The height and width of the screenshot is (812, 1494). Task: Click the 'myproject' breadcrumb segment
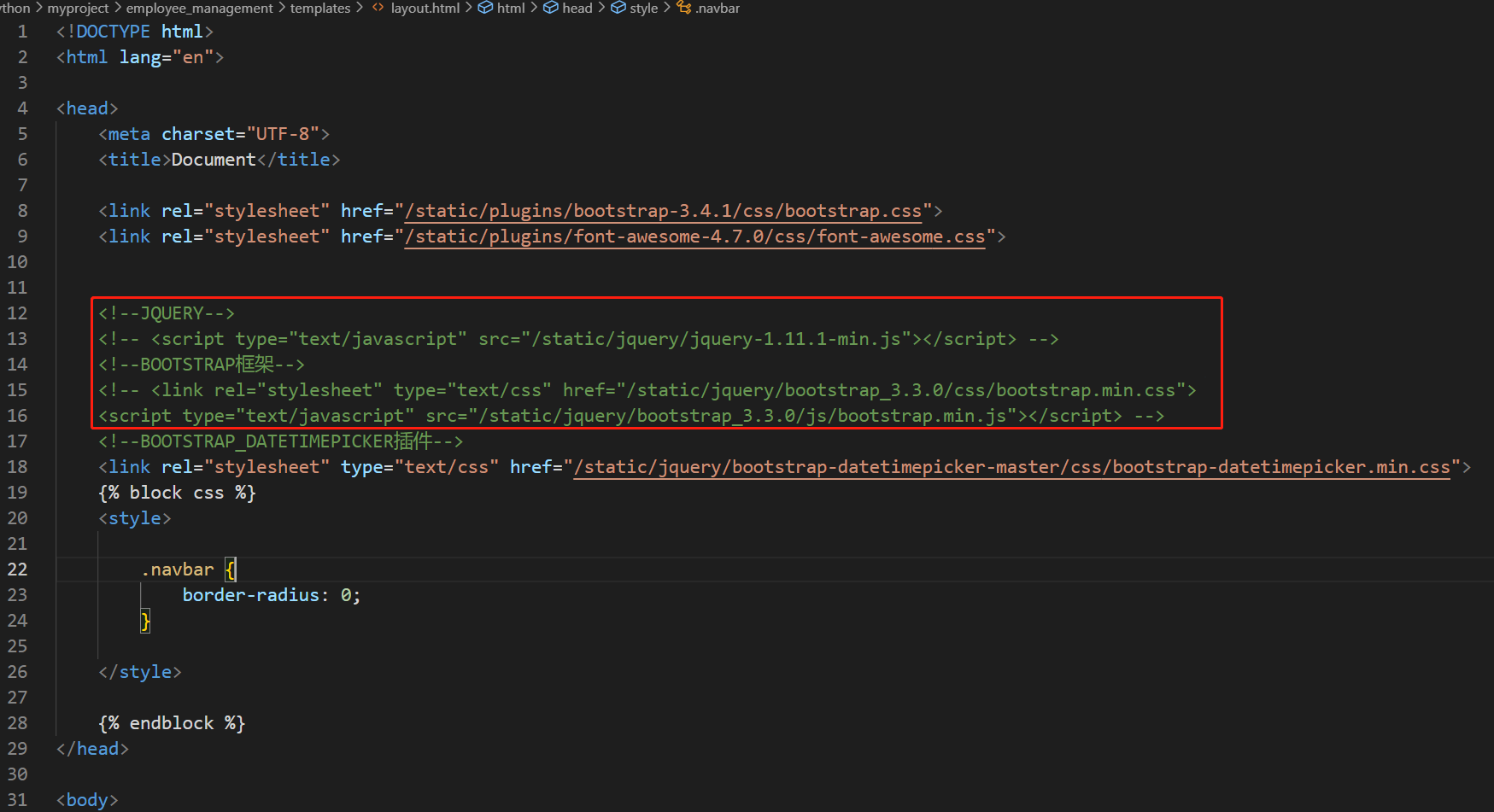78,8
